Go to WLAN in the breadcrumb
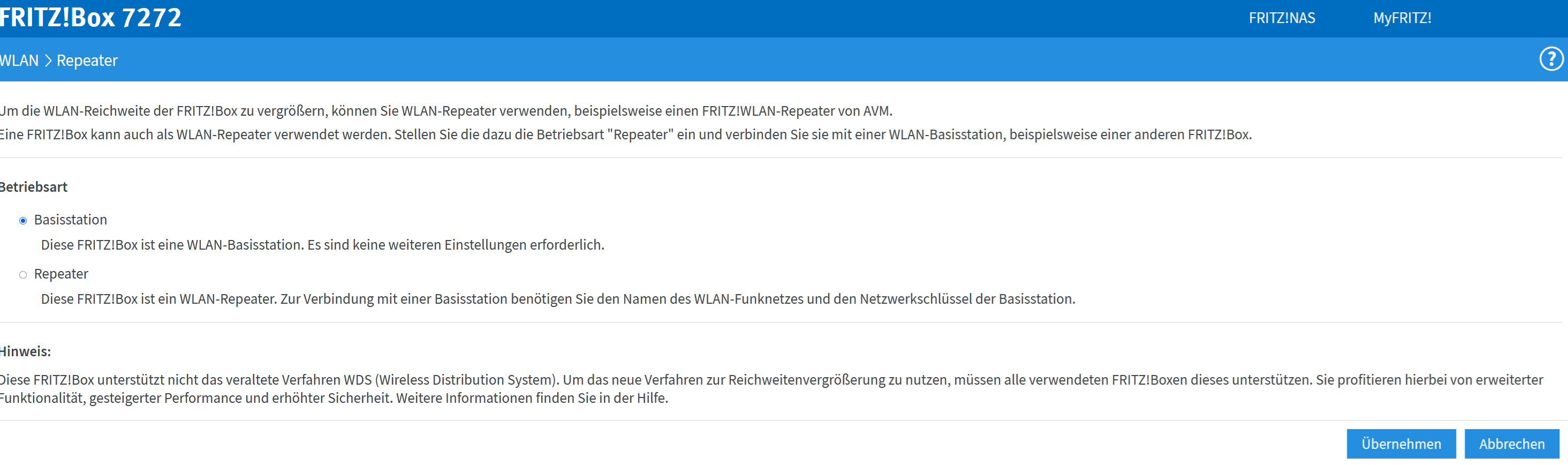The width and height of the screenshot is (1568, 465). pyautogui.click(x=19, y=61)
